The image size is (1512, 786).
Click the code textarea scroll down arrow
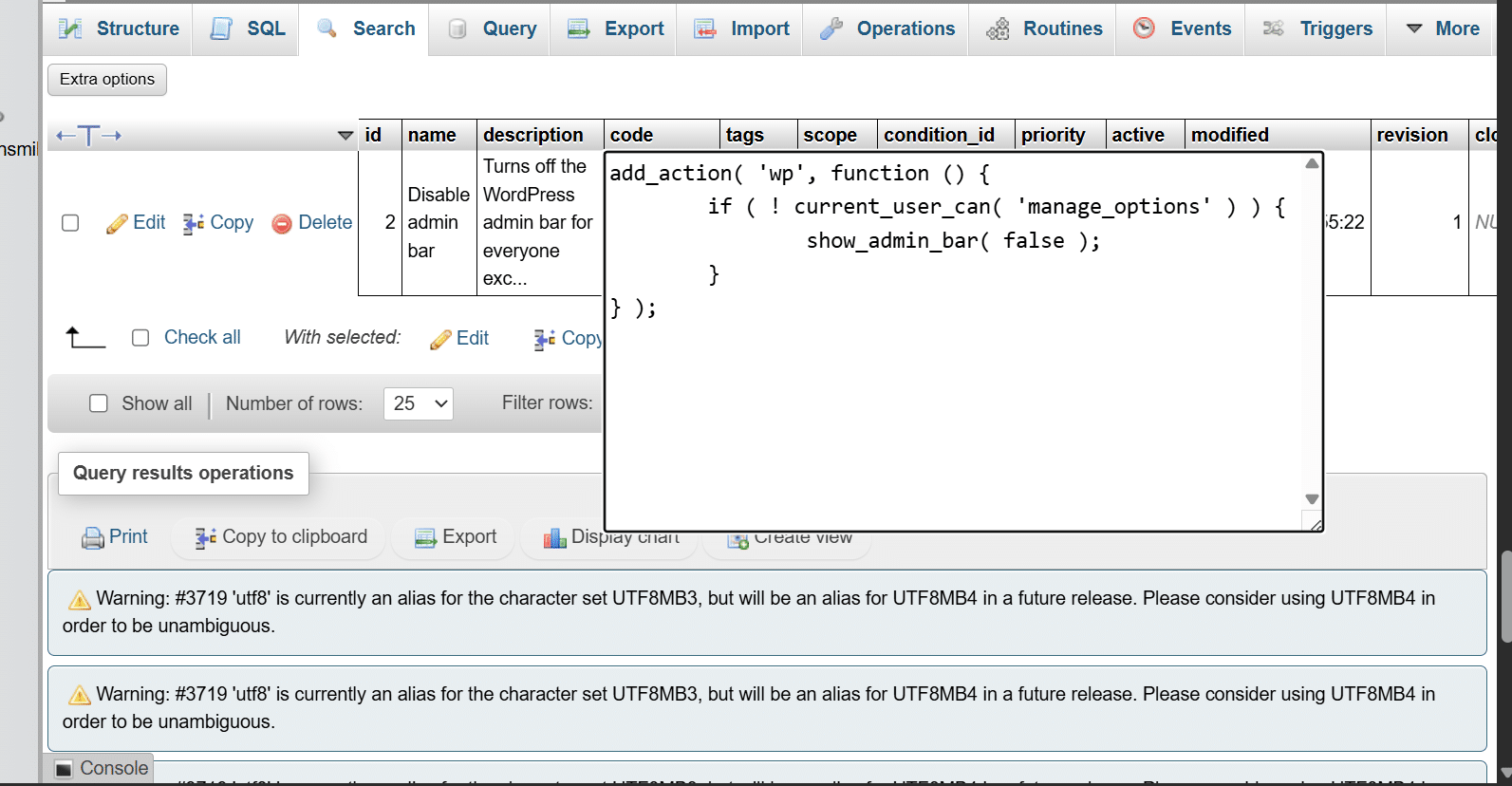(1312, 499)
